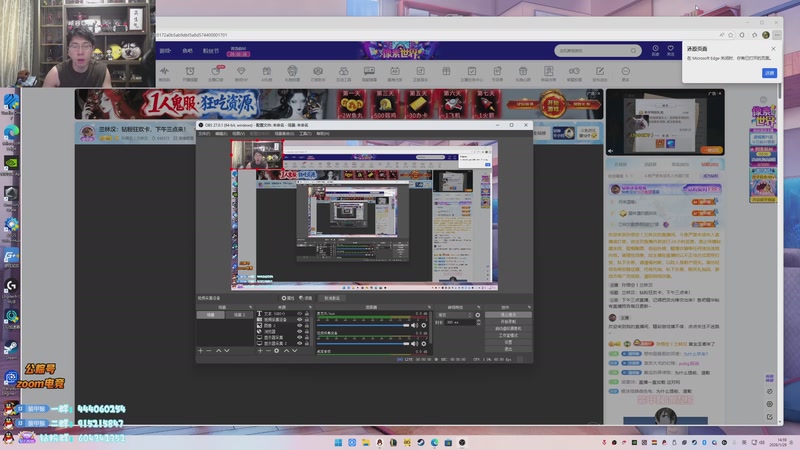Toggle visibility of 视频采集设备 source in the sources list

coord(299,319)
